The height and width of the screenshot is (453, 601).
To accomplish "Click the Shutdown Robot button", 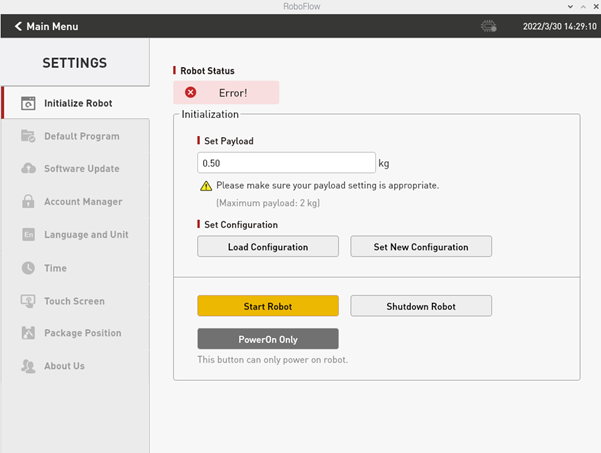I will [x=421, y=306].
